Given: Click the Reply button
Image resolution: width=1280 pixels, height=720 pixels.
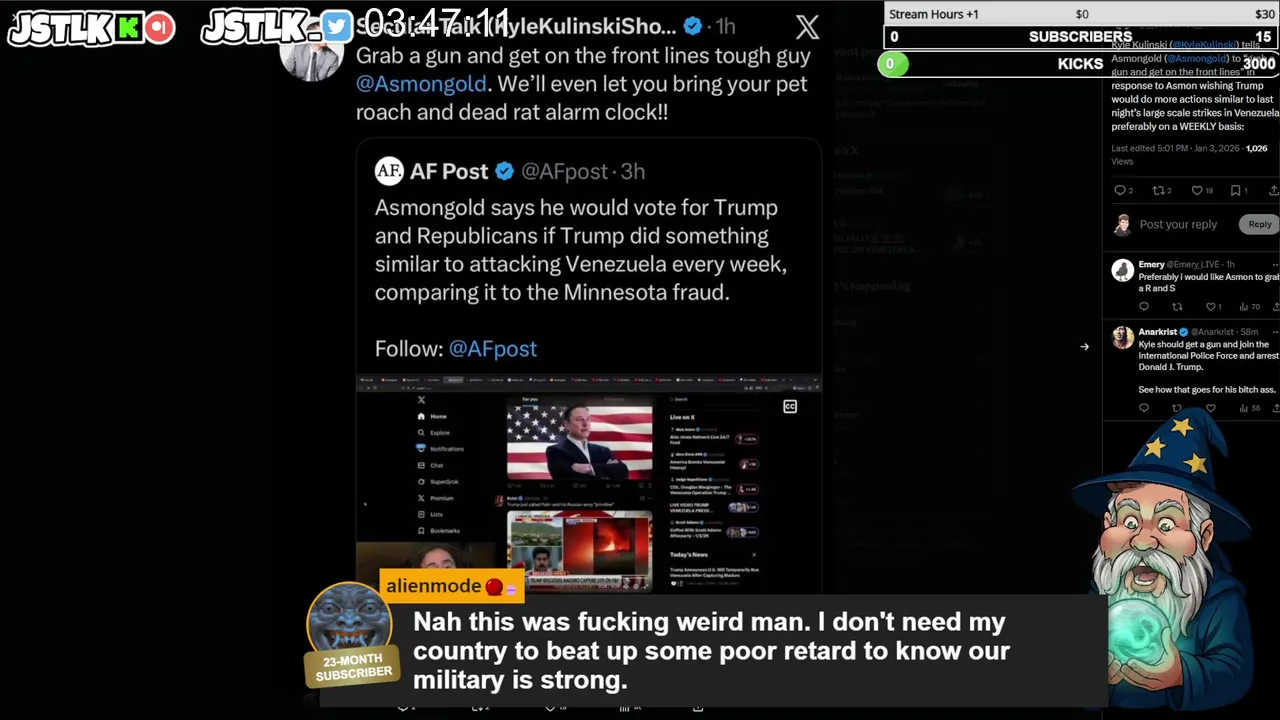Looking at the screenshot, I should pos(1259,224).
